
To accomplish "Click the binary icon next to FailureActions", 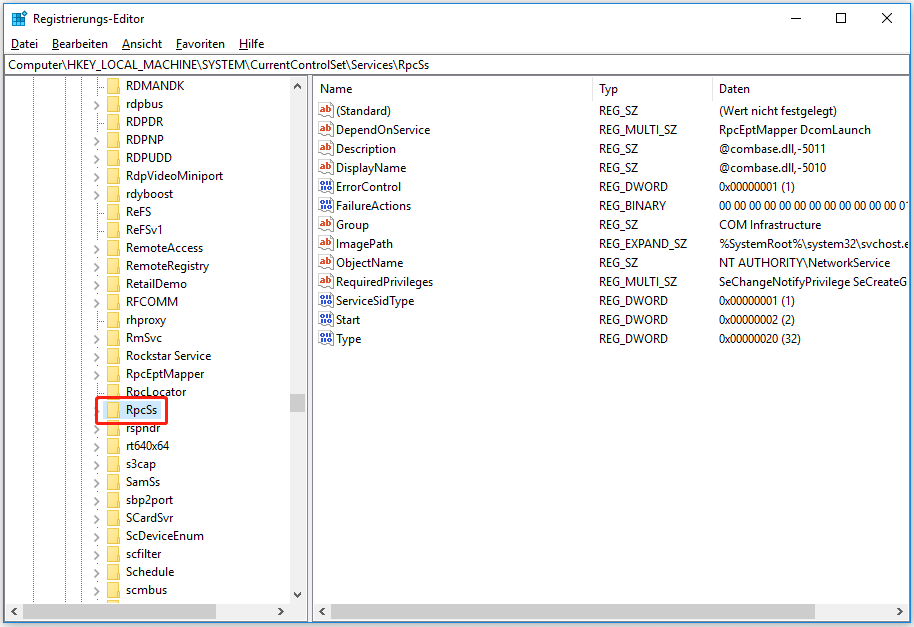I will tap(325, 206).
